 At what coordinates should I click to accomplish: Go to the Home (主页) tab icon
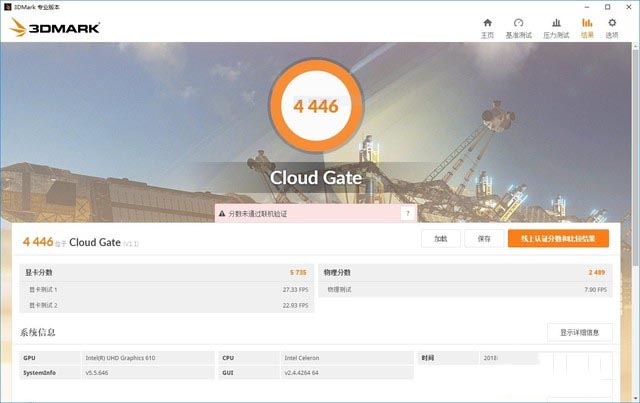487,23
